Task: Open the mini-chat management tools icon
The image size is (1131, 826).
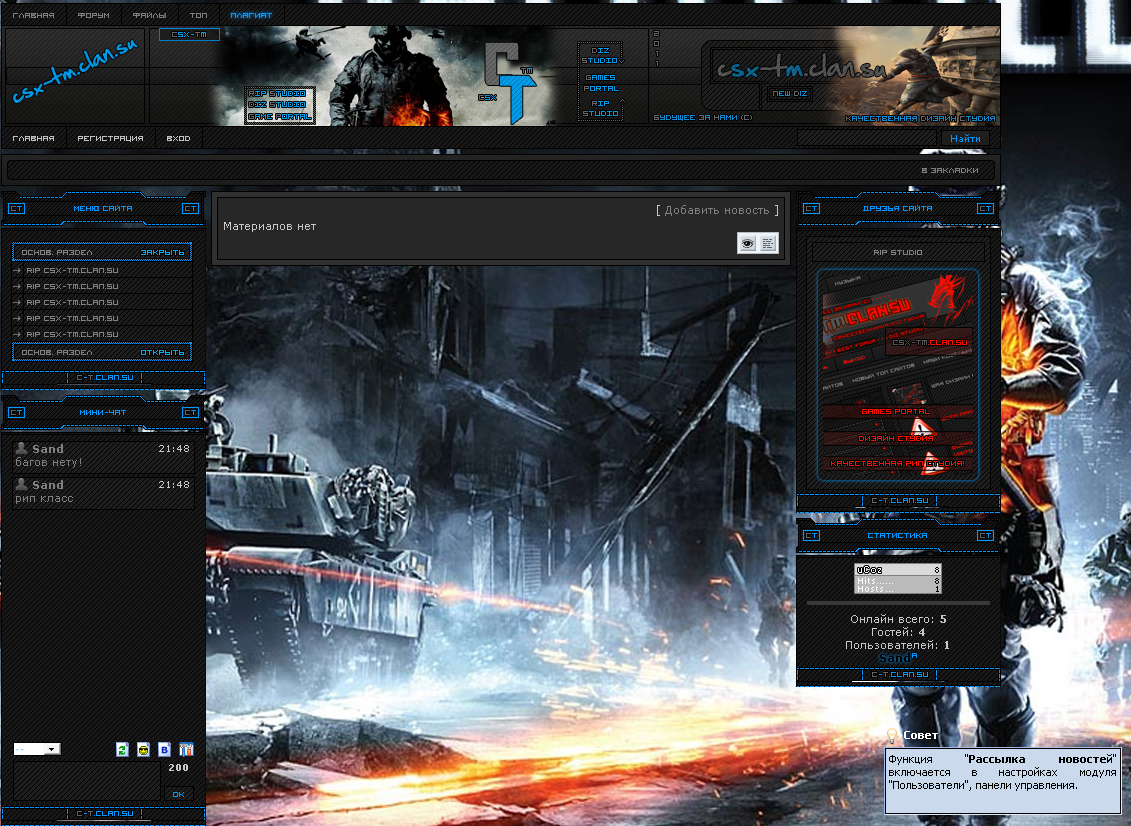Action: pos(186,750)
